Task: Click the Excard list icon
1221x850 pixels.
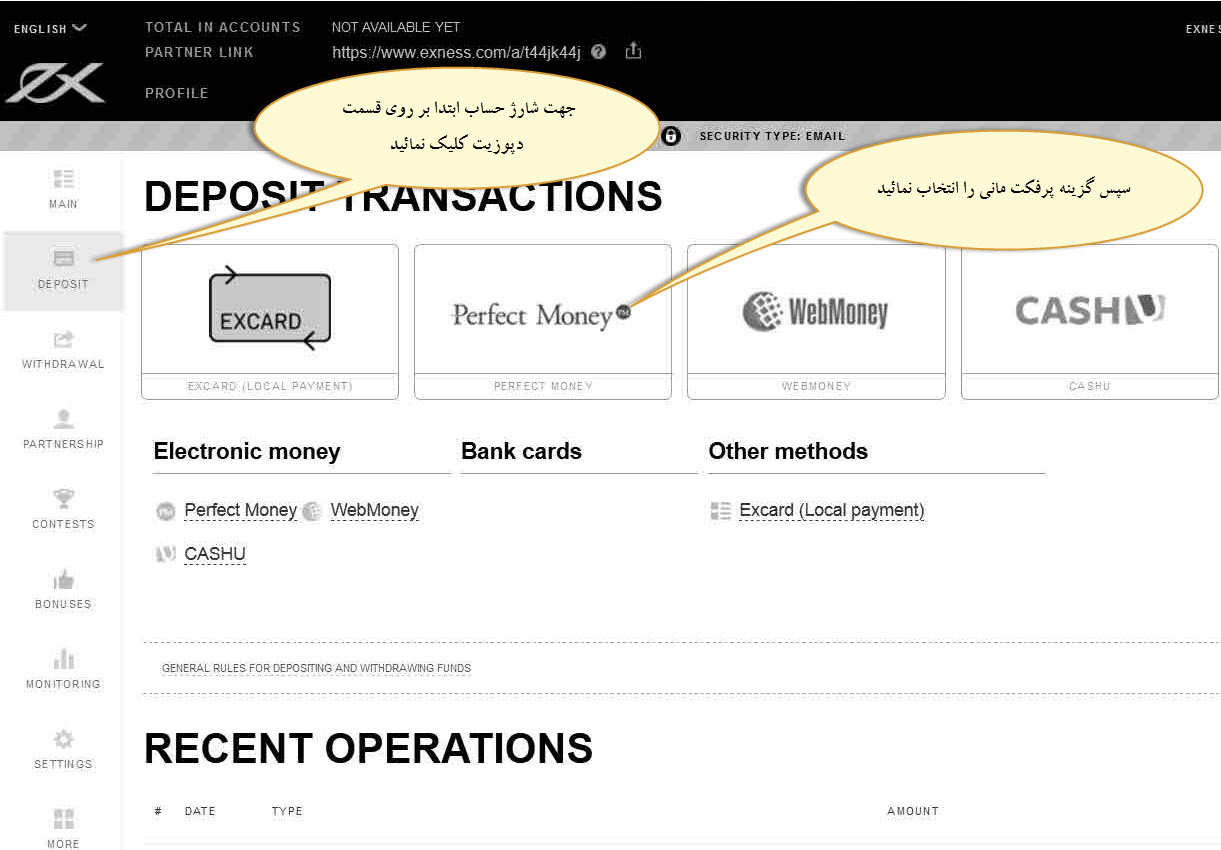Action: 721,511
